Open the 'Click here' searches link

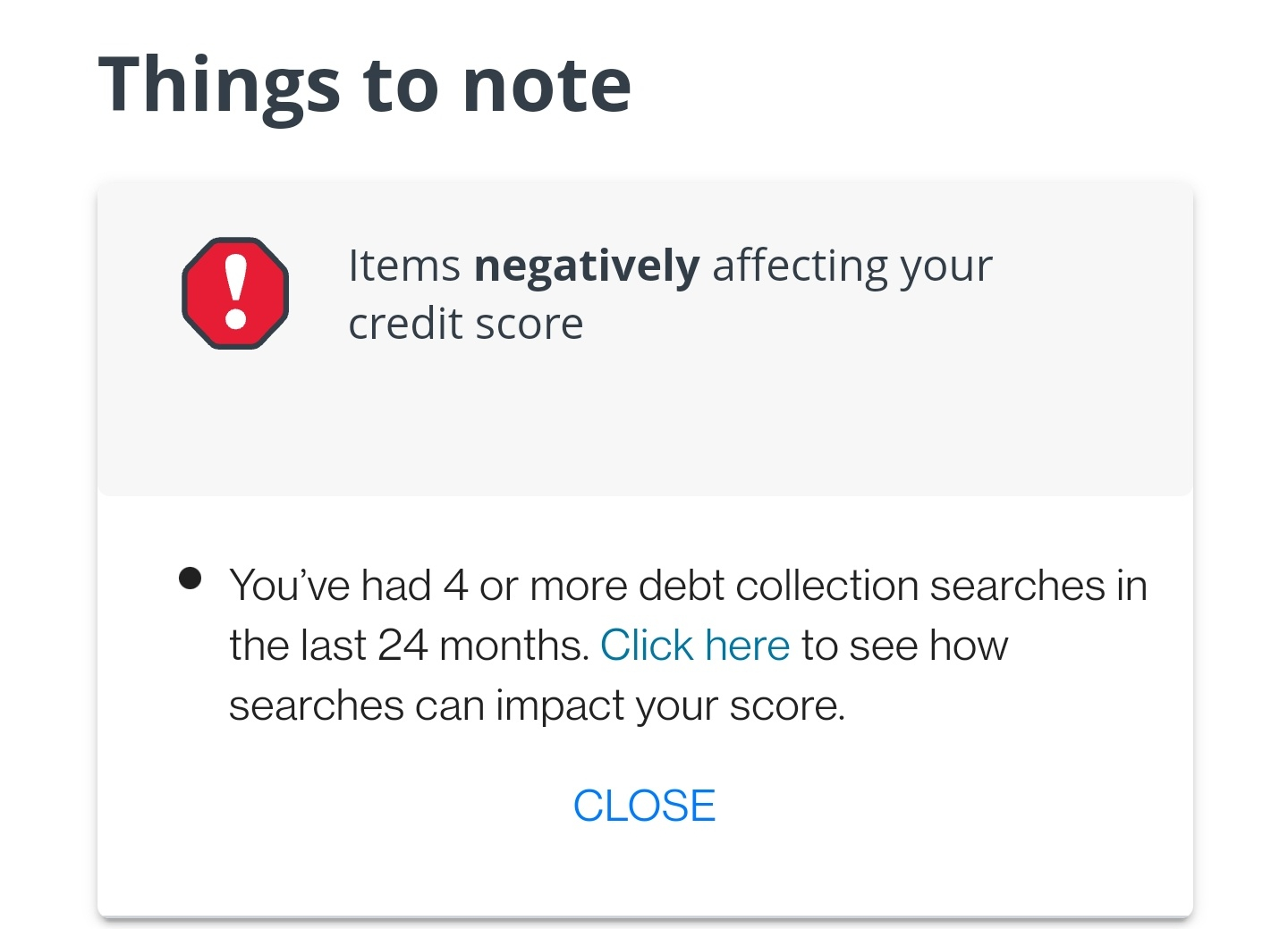[695, 645]
